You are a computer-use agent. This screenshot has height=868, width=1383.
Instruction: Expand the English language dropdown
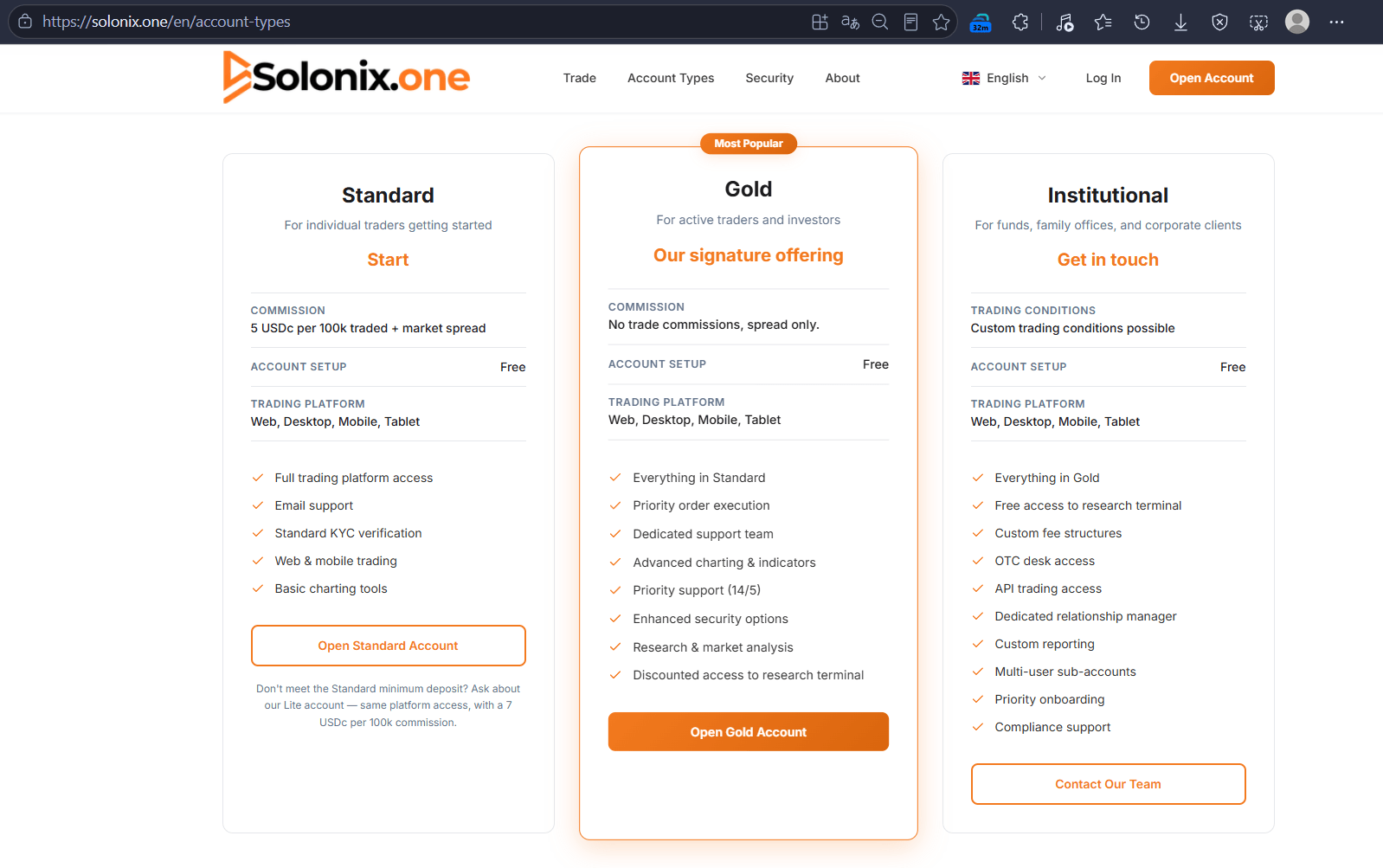pos(1004,78)
